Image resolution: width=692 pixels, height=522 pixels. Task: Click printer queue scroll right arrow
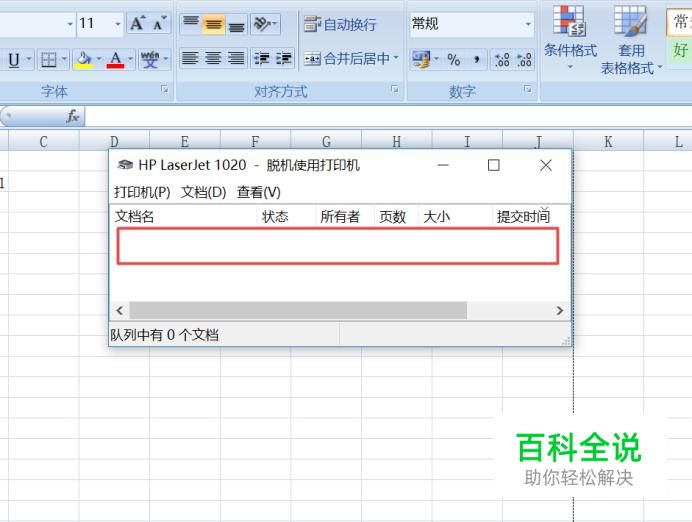click(x=560, y=310)
